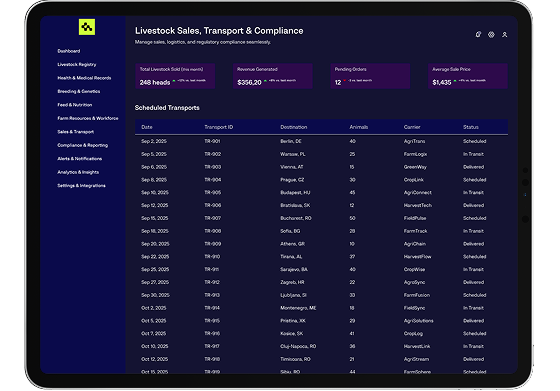
Task: Open the user profile icon
Action: tap(505, 35)
